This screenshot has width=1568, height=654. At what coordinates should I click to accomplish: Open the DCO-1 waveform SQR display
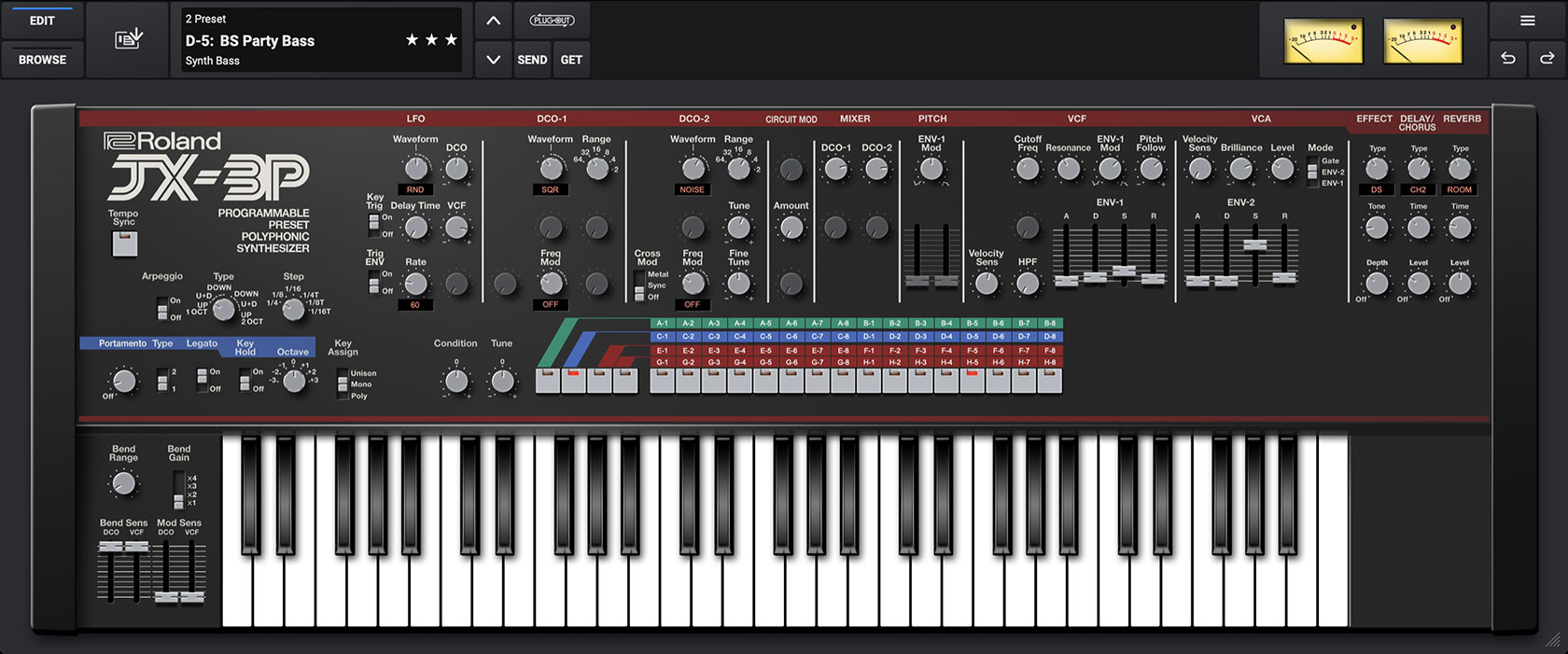(x=551, y=189)
